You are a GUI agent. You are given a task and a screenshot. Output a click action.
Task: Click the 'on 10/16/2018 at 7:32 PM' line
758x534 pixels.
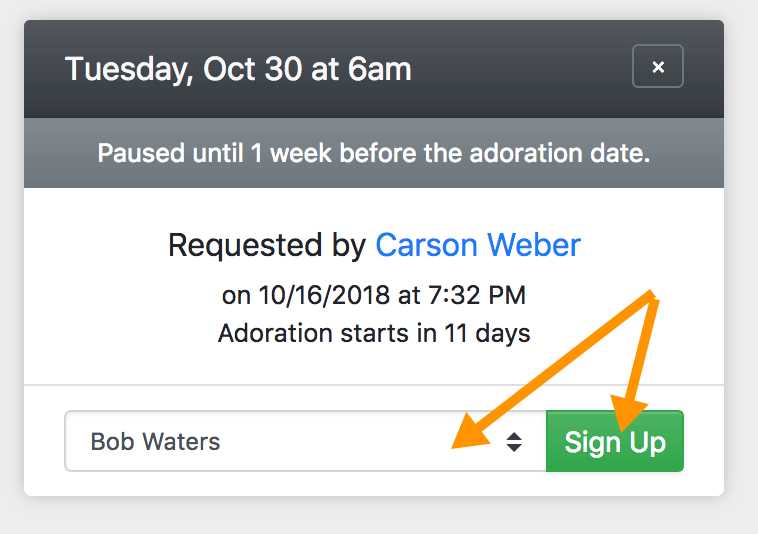click(373, 295)
